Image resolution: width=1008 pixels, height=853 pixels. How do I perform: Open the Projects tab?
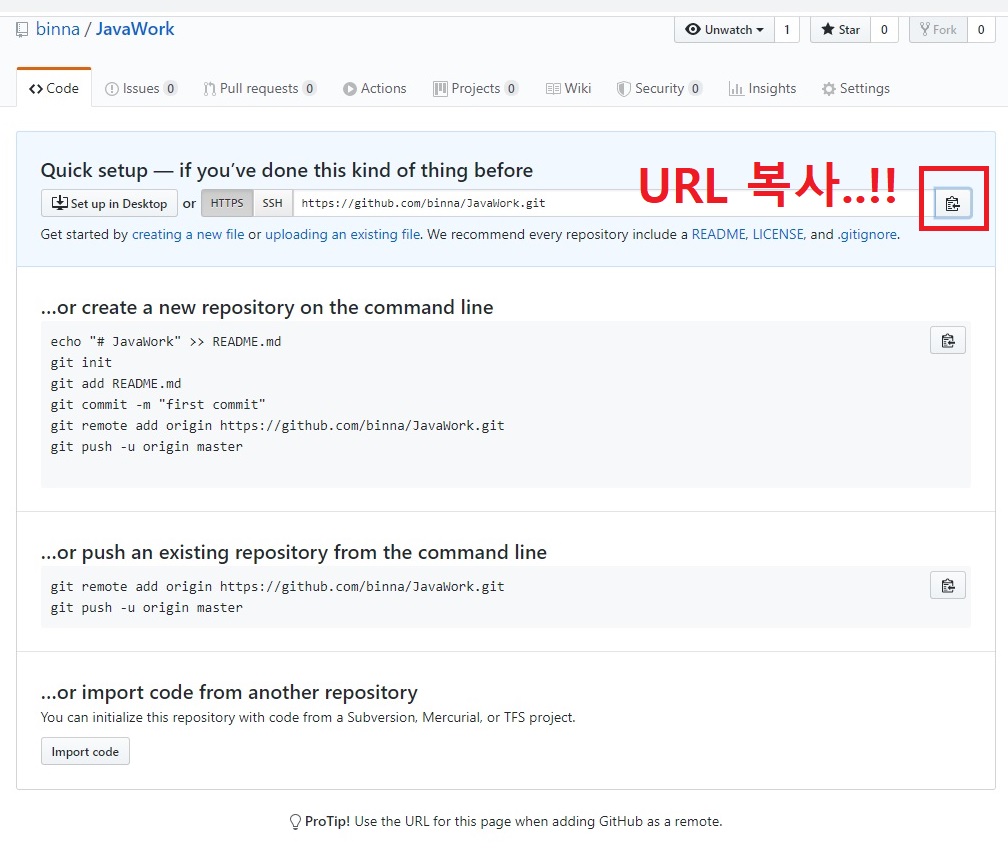point(476,88)
